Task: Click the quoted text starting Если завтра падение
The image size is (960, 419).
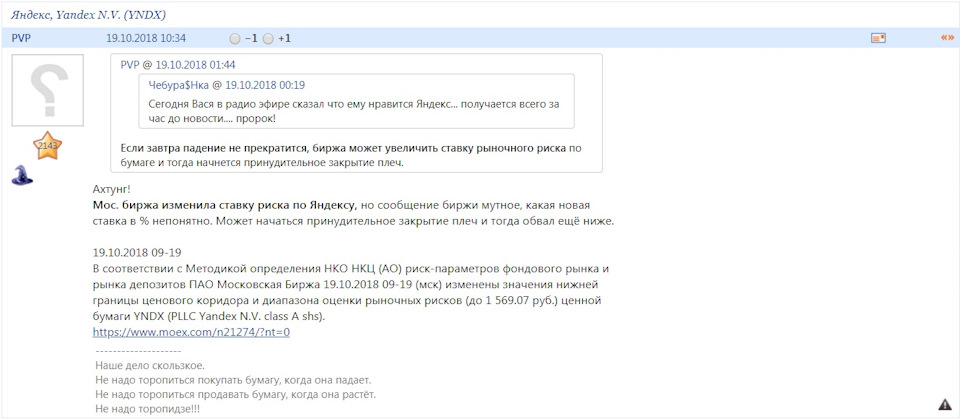Action: pyautogui.click(x=350, y=156)
